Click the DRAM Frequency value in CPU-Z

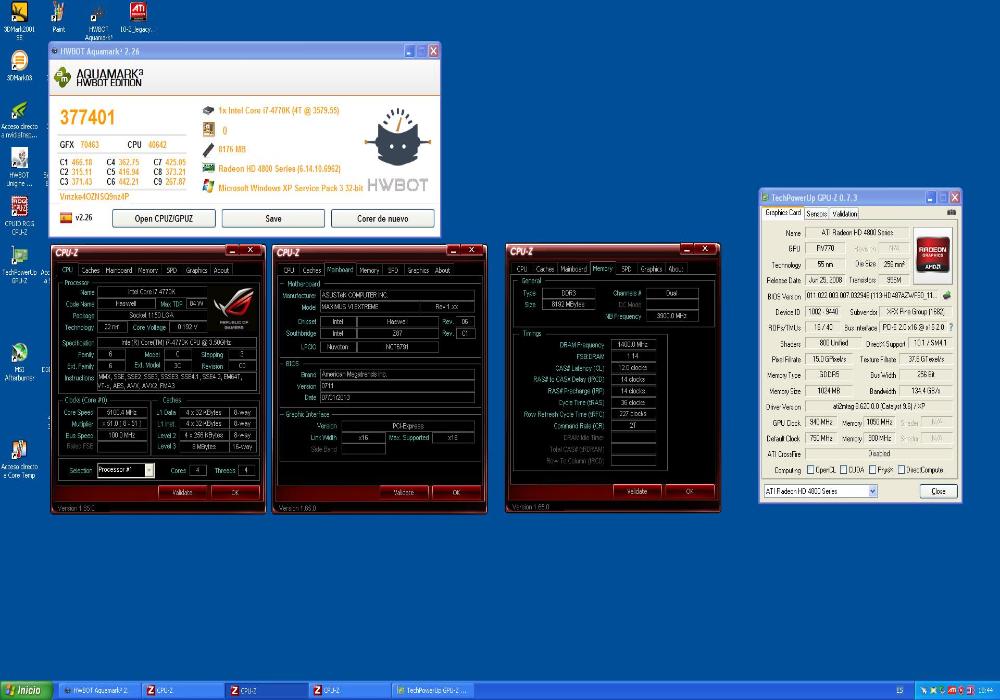[633, 344]
